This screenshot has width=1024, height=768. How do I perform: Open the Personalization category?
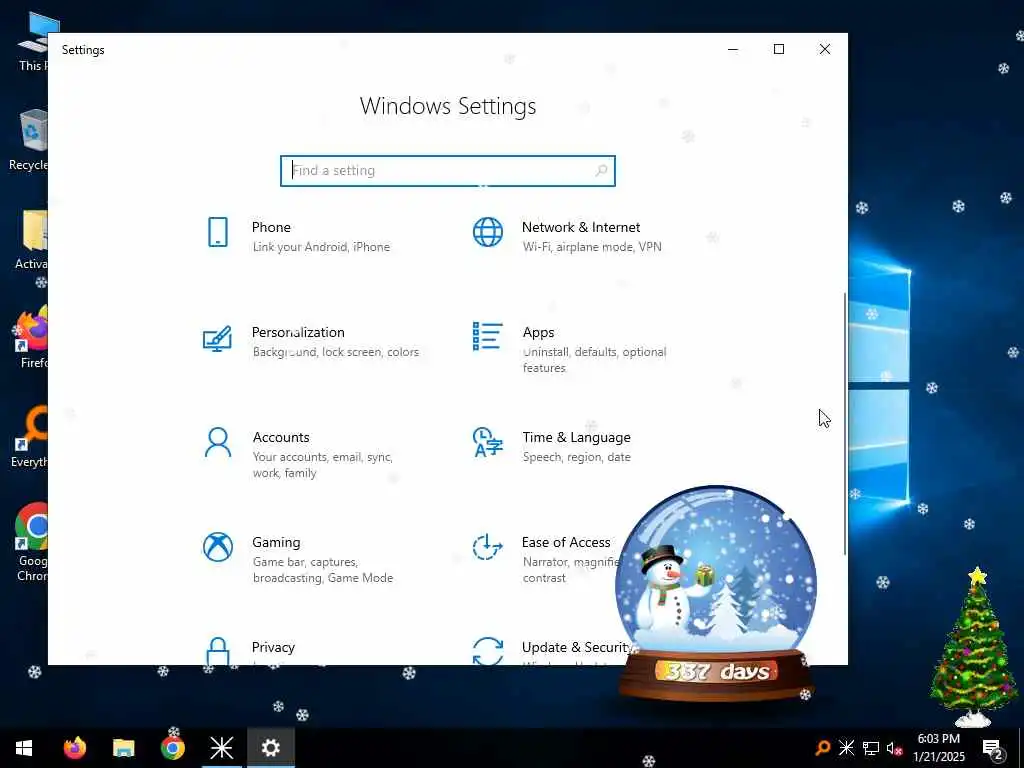point(311,342)
